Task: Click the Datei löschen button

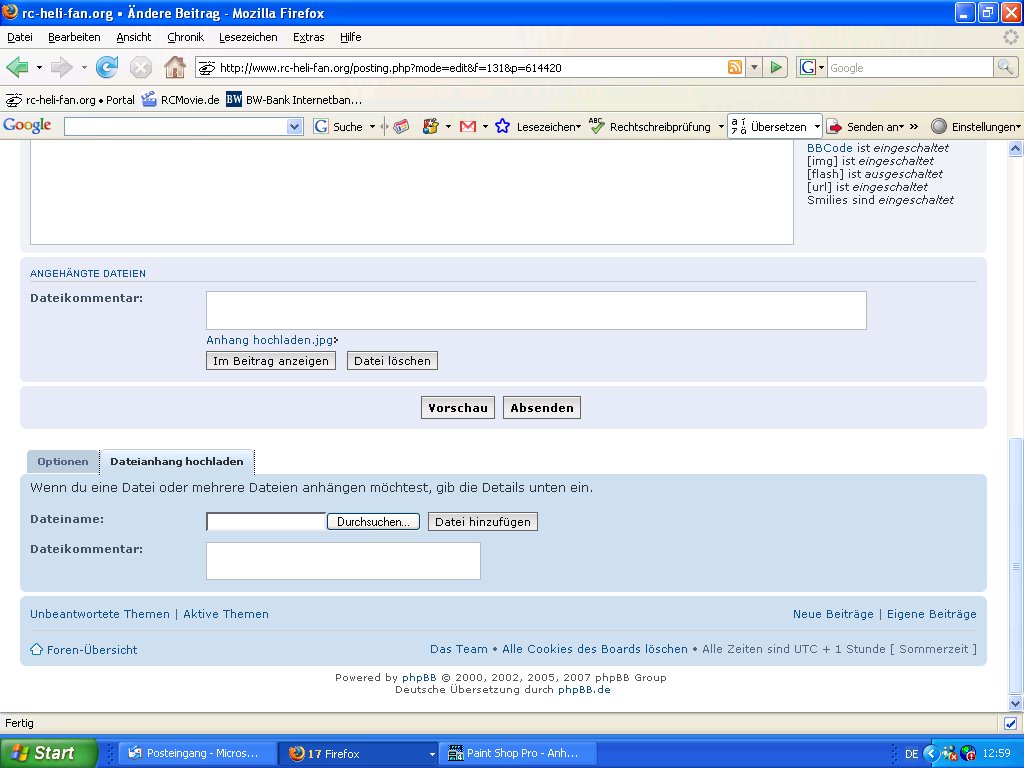Action: click(x=392, y=361)
